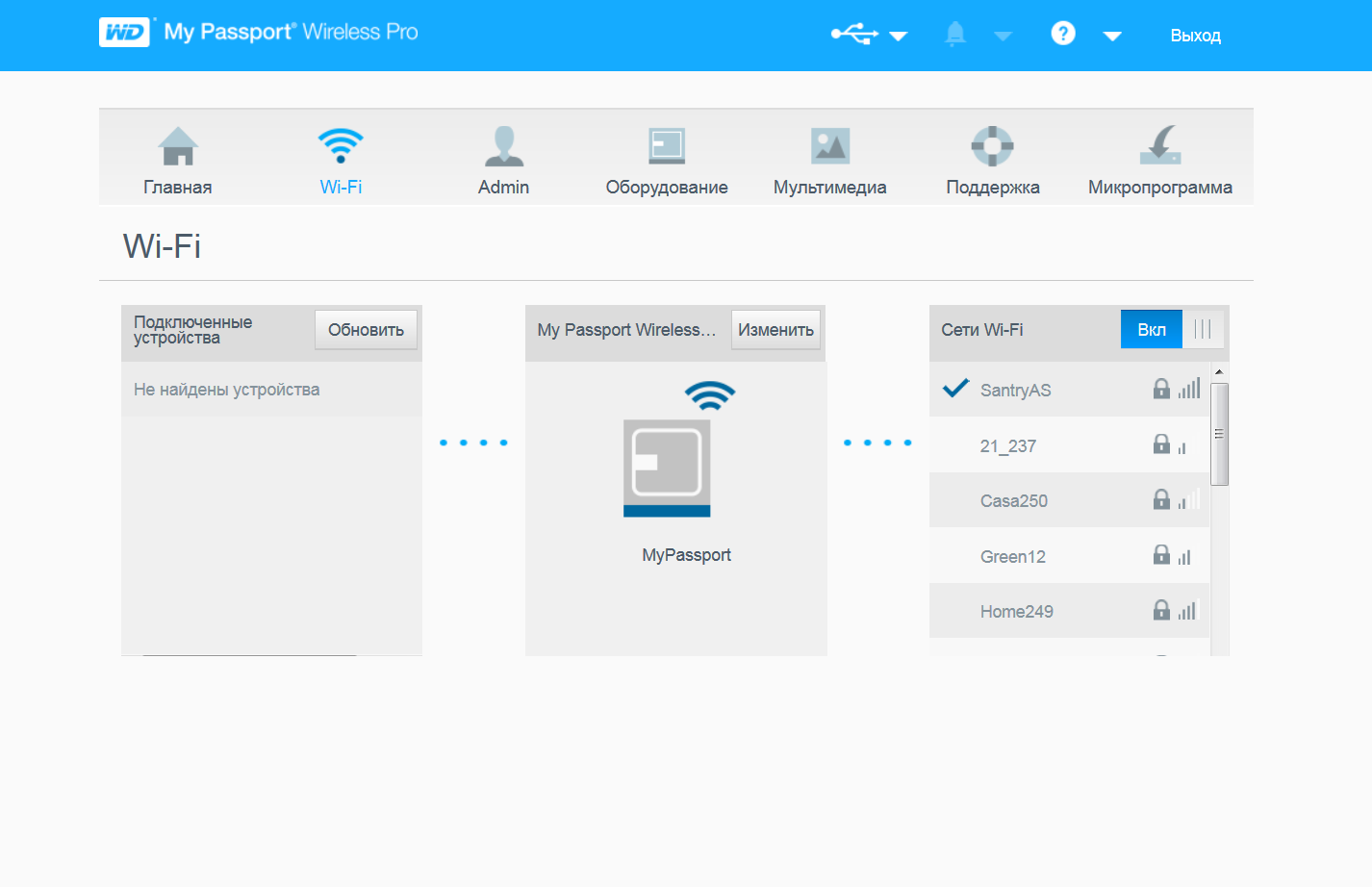Click the Не найдены устройства message
This screenshot has width=1372, height=887.
tap(226, 390)
